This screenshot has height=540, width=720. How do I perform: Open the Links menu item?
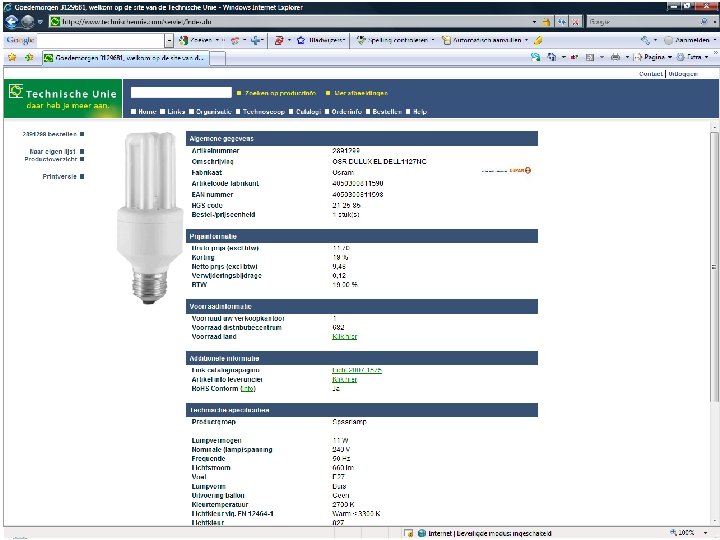(173, 112)
